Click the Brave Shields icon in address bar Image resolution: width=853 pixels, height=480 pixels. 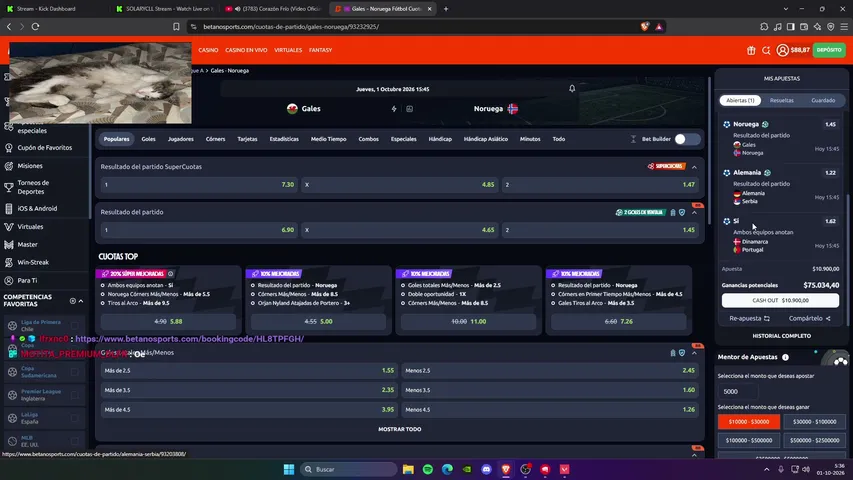coord(645,26)
